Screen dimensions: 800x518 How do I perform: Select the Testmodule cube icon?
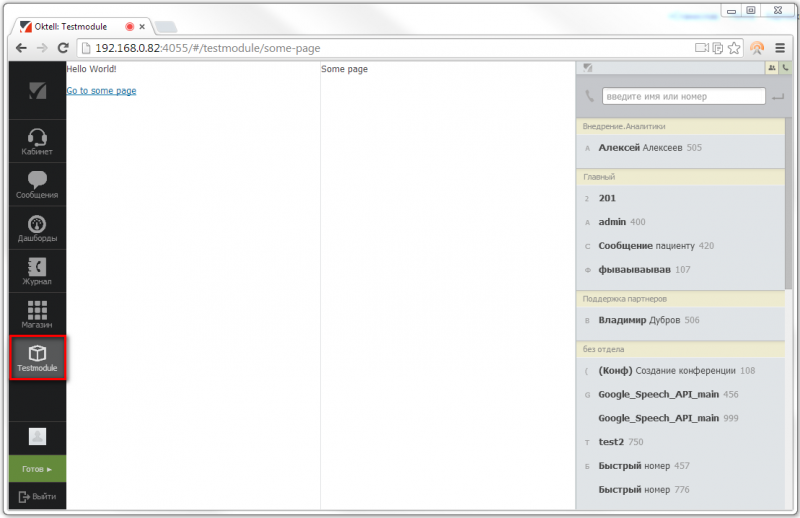click(37, 358)
